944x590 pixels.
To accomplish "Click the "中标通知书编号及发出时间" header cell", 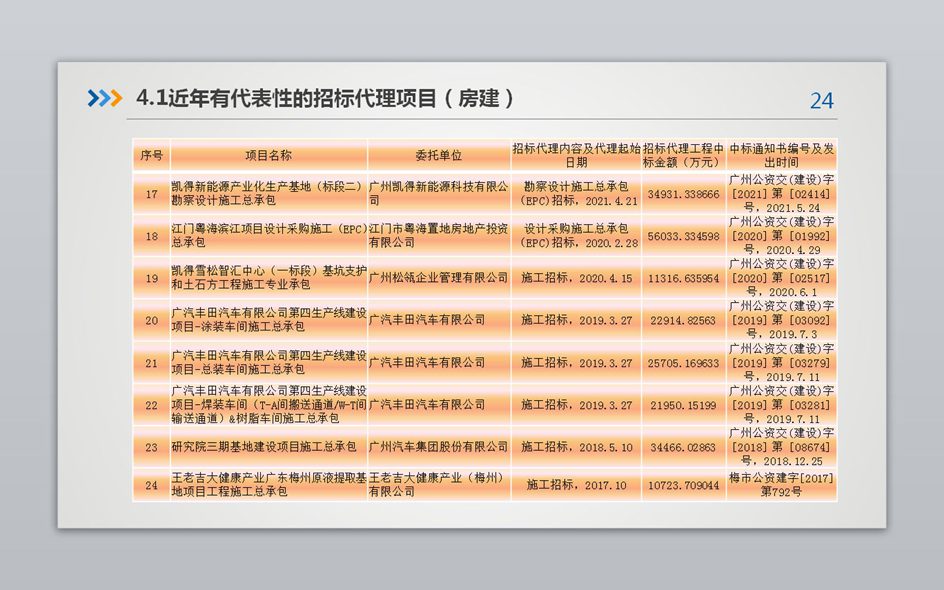I will pos(781,155).
